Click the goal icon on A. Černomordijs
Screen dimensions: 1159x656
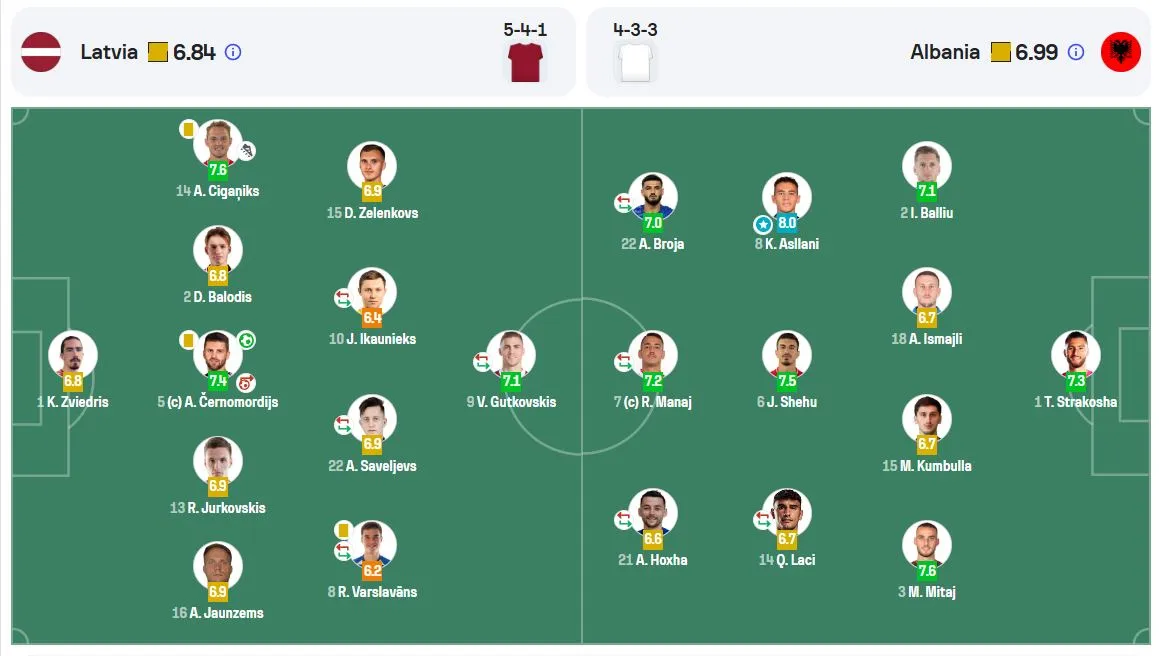(247, 340)
